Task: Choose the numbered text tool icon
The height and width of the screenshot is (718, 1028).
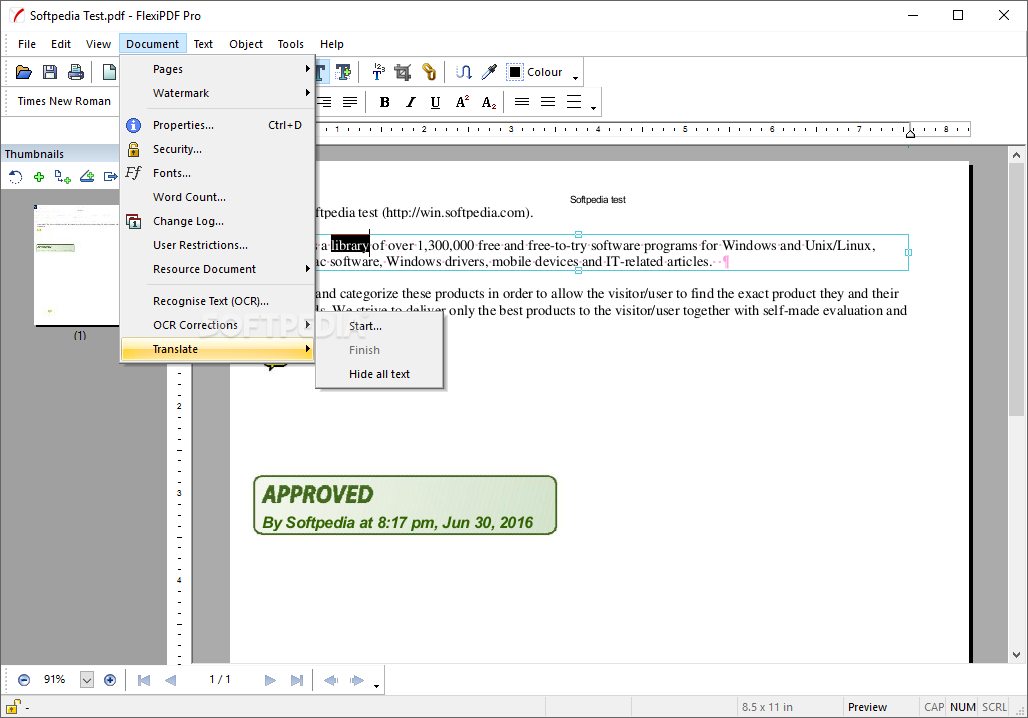Action: [378, 72]
